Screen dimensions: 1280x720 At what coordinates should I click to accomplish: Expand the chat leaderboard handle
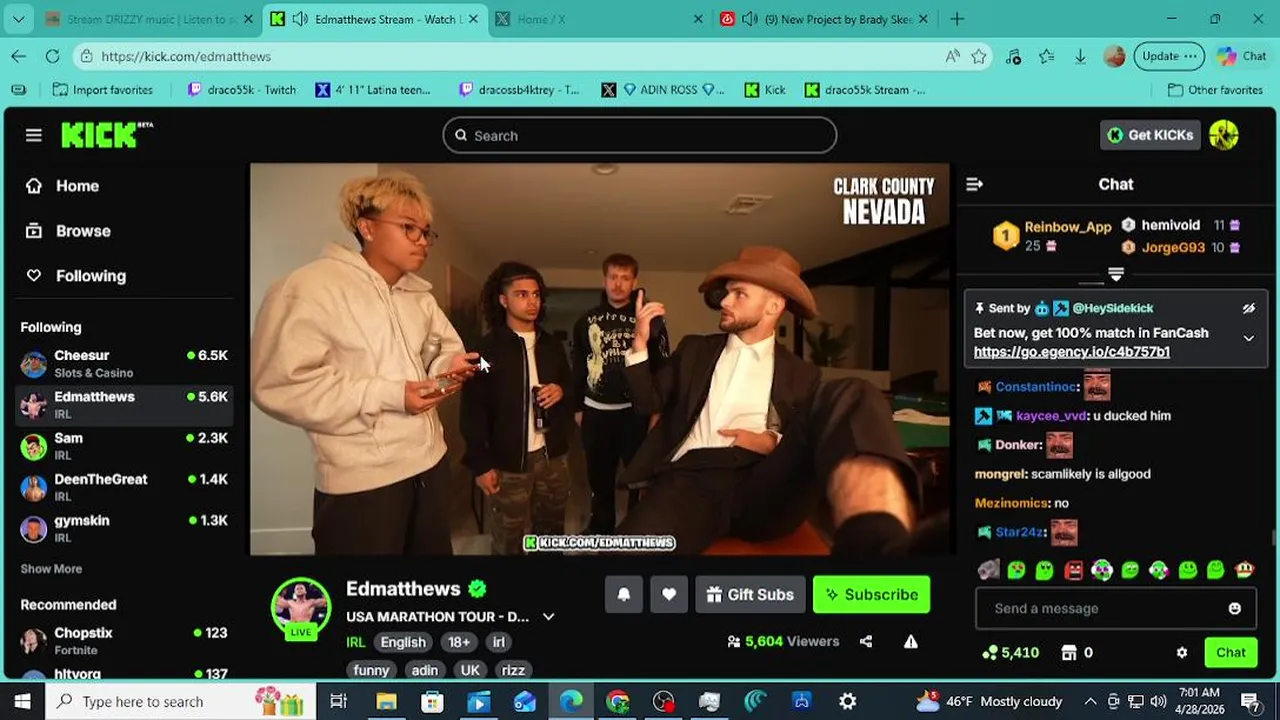(1116, 274)
